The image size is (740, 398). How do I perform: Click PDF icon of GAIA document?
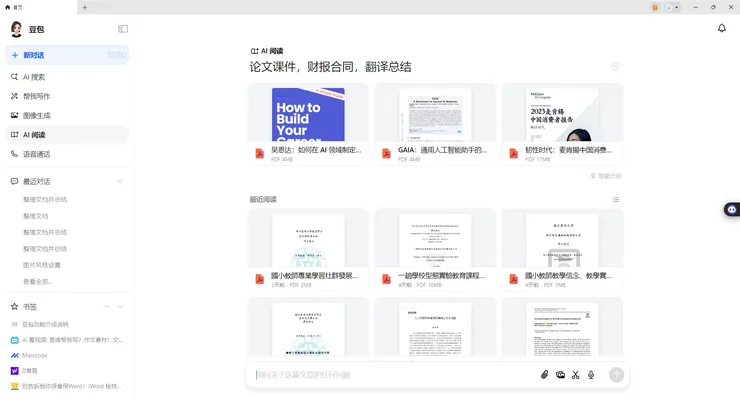pyautogui.click(x=387, y=153)
